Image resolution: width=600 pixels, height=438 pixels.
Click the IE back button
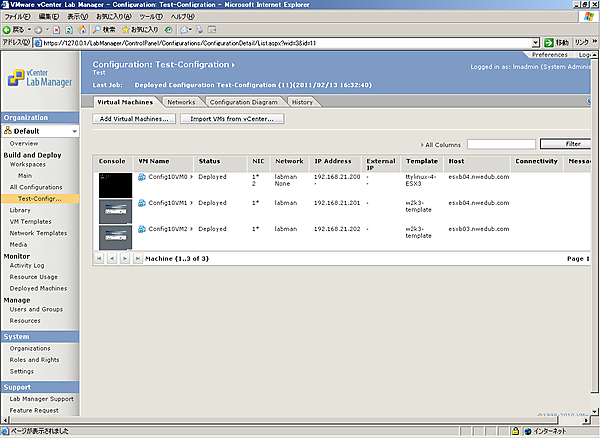pos(12,30)
